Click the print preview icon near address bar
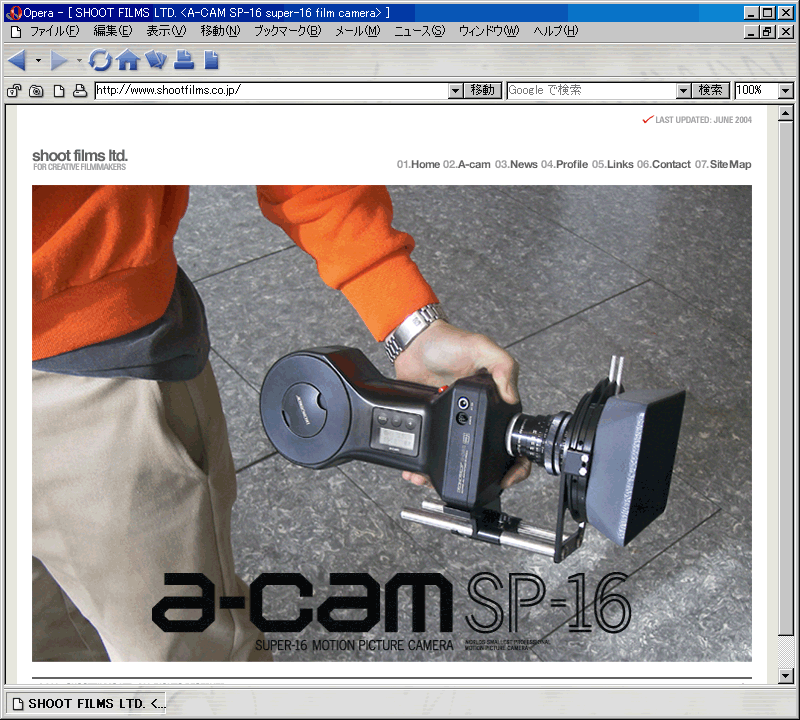 pyautogui.click(x=80, y=91)
